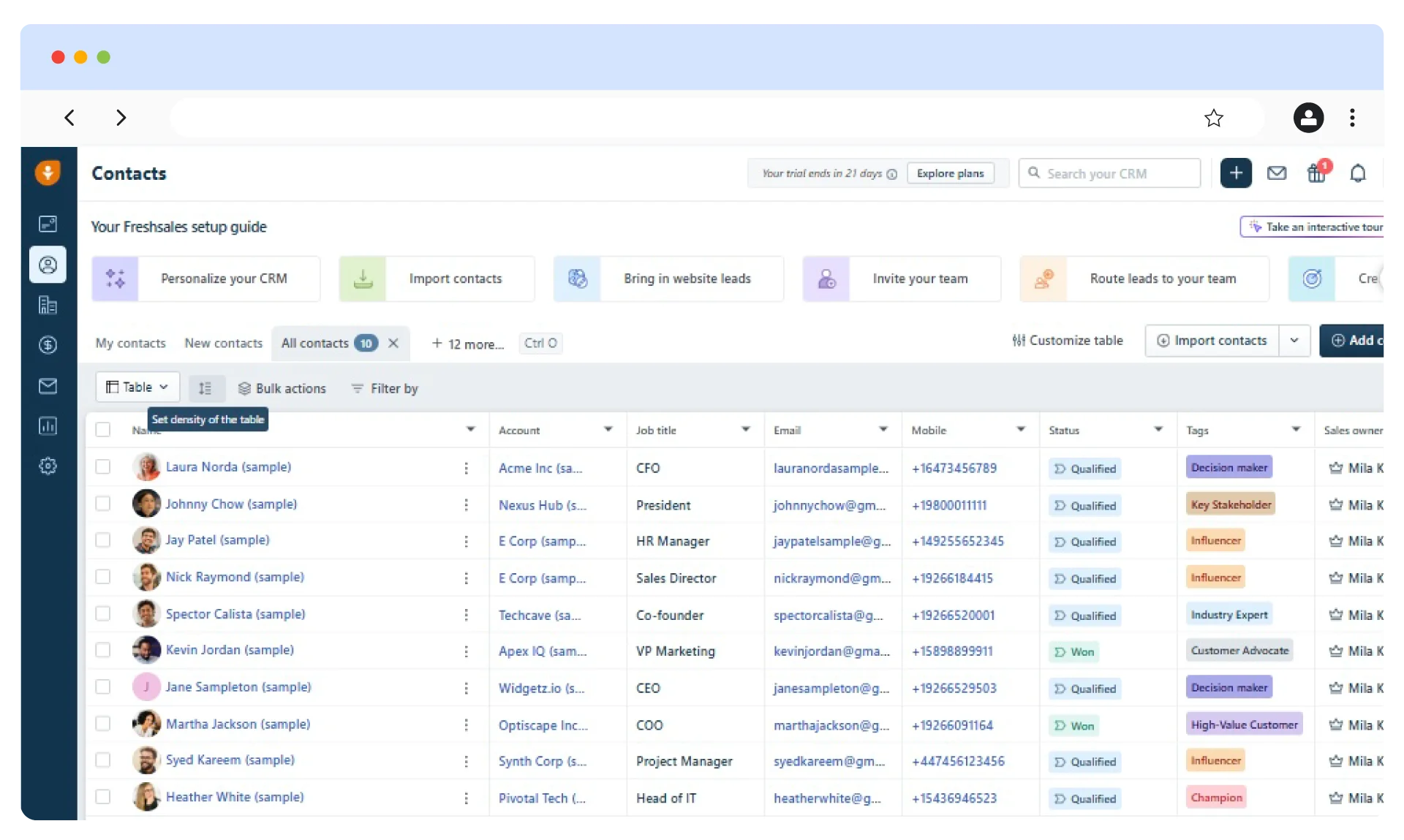1404x840 pixels.
Task: Open the row actions menu for Jay Patel
Action: pyautogui.click(x=466, y=541)
